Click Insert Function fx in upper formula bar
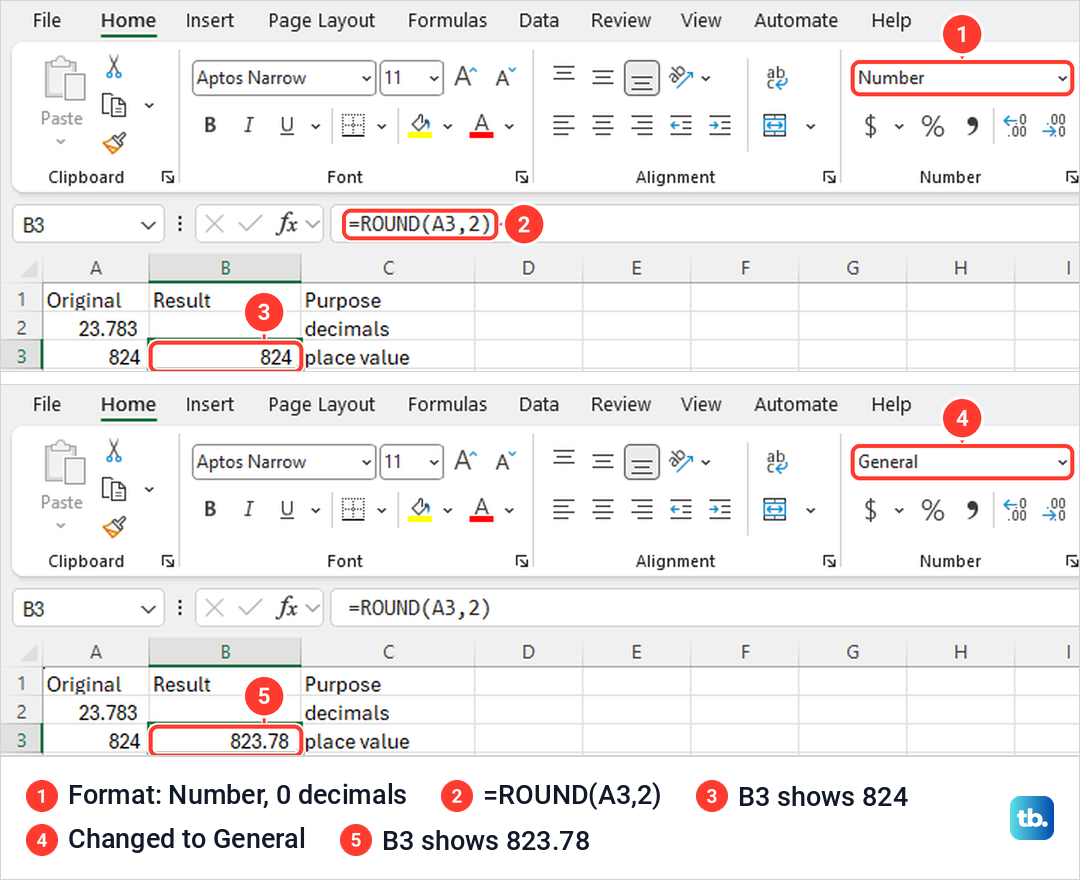The width and height of the screenshot is (1080, 880). pos(287,224)
